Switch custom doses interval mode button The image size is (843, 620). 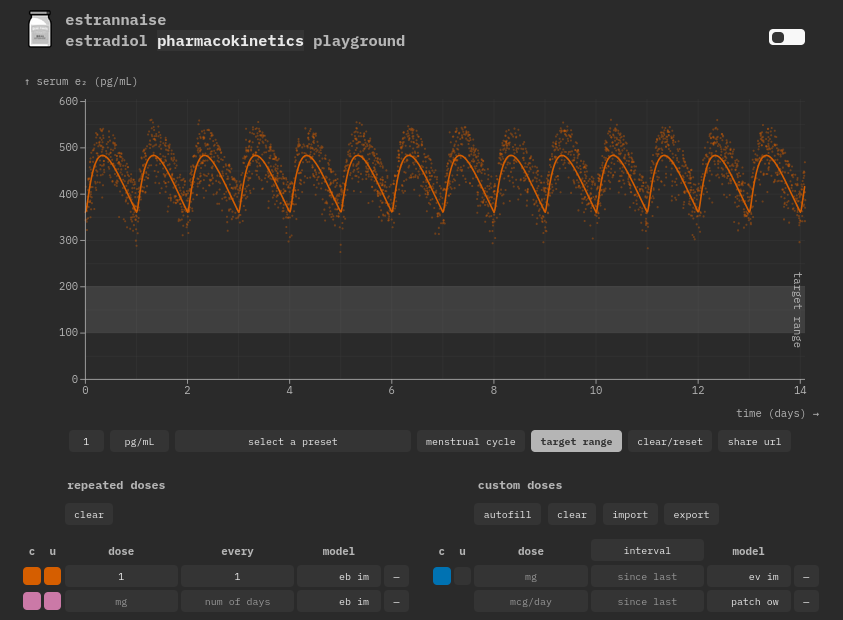(647, 550)
